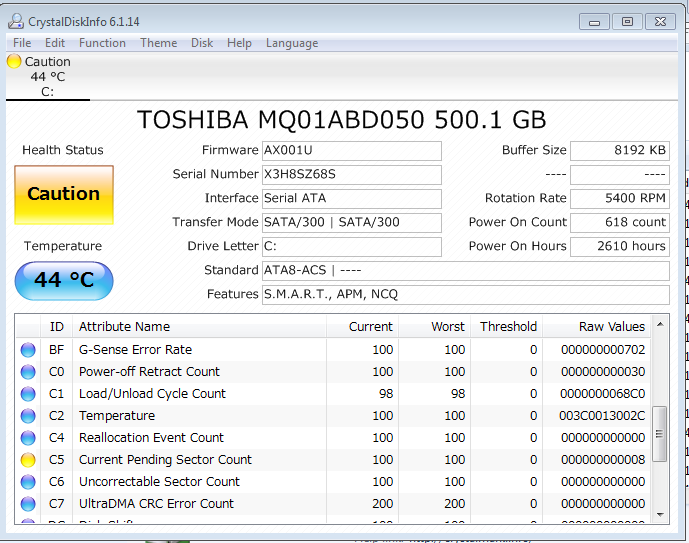This screenshot has height=543, width=689.
Task: Click the drive title TOSHIBA MQ01ABD050 500.1 GB
Action: [x=342, y=119]
